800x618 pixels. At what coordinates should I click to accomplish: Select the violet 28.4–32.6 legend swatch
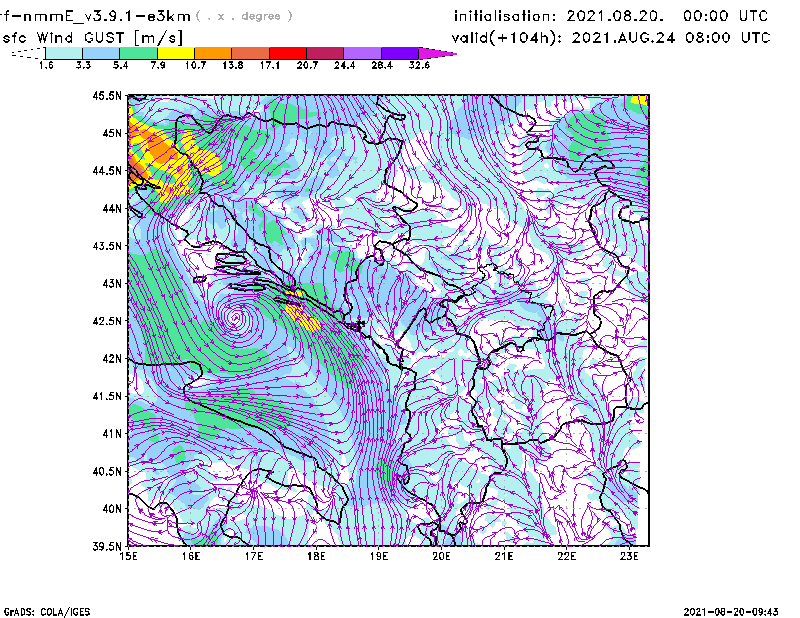point(400,53)
